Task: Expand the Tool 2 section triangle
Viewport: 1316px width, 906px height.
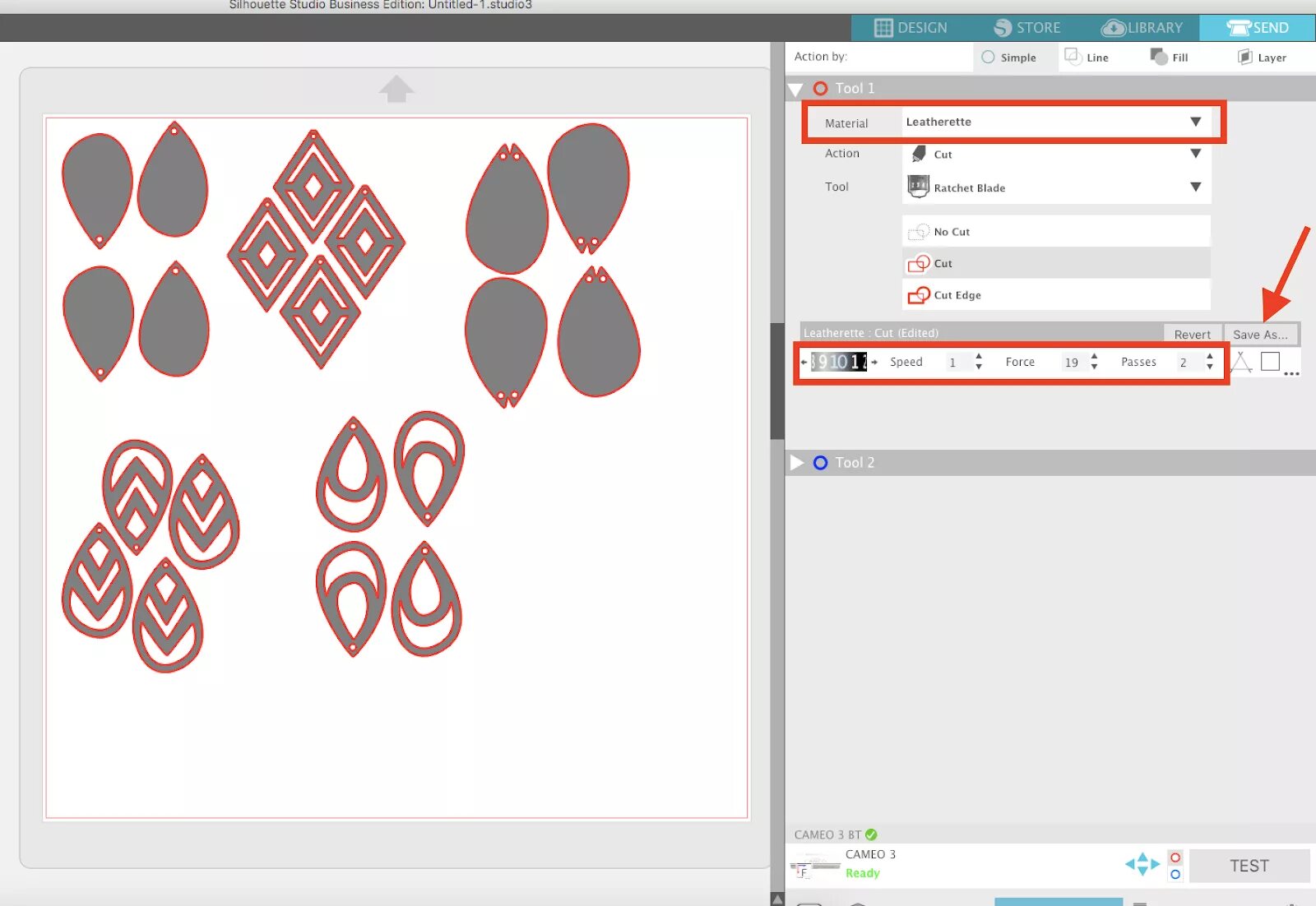Action: 796,463
